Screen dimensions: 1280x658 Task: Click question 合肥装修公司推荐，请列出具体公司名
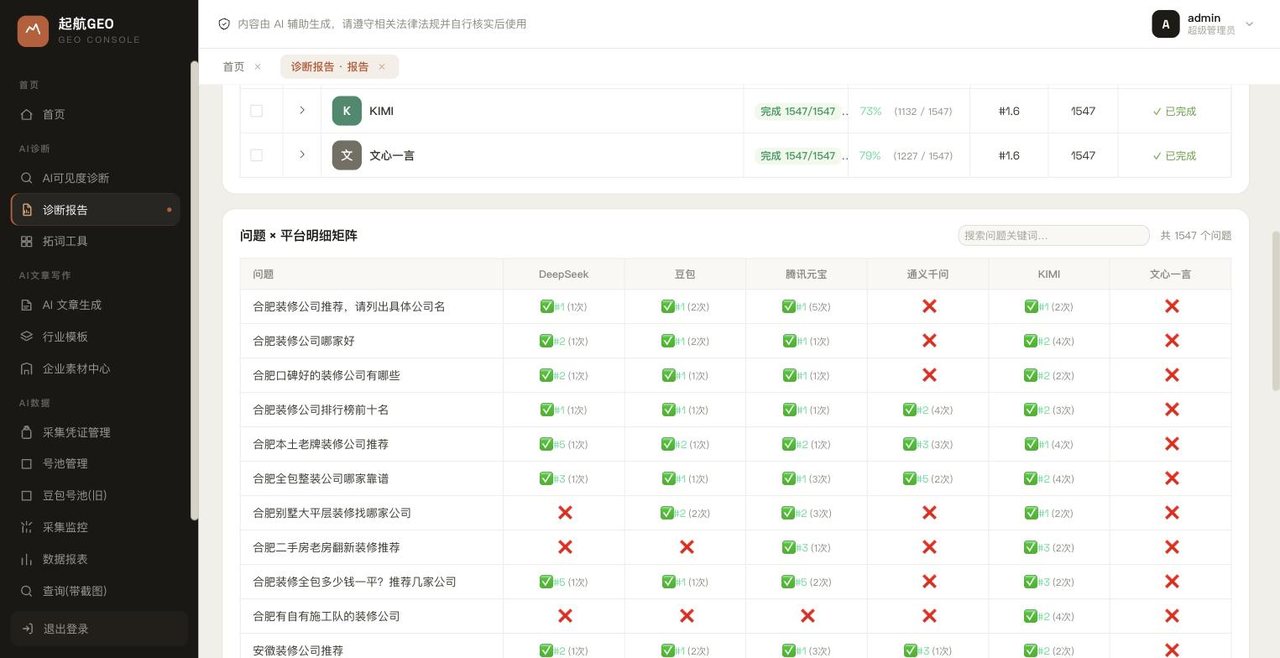tap(349, 307)
